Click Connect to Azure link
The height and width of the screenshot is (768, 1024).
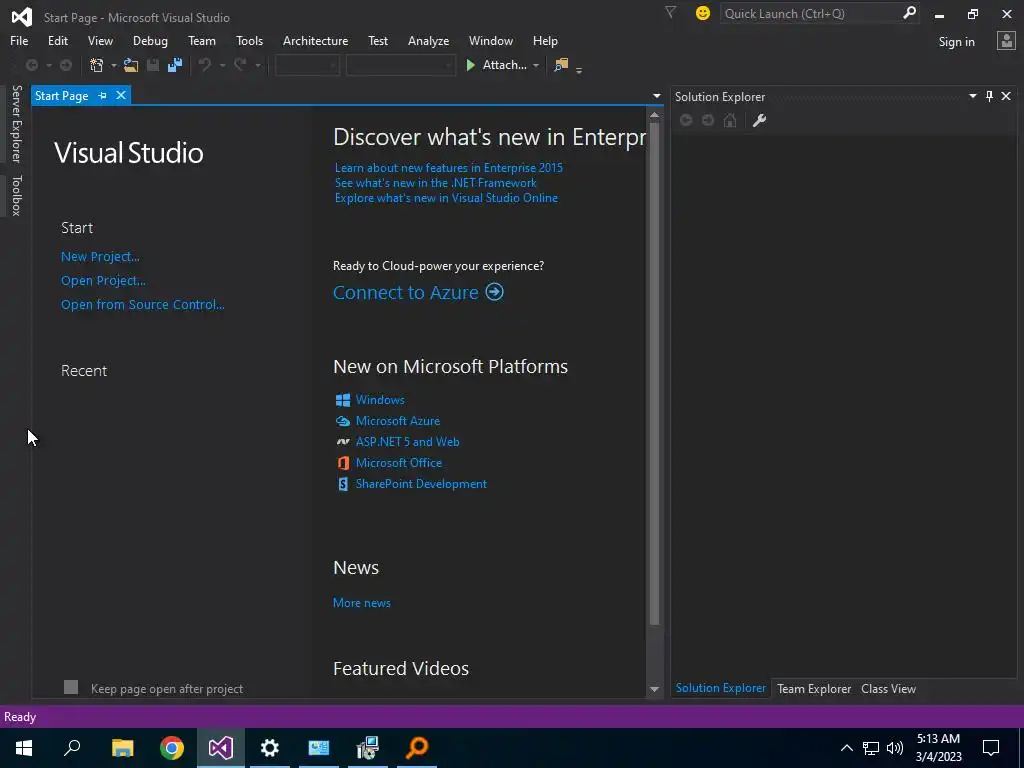406,293
